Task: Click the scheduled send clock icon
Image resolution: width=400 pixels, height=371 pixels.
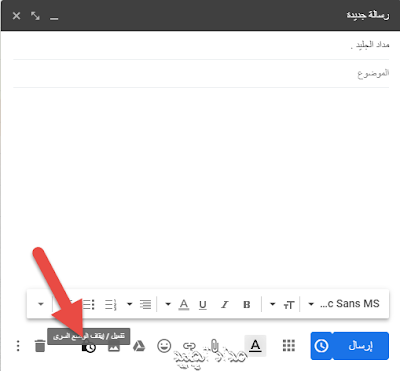Action: 321,346
